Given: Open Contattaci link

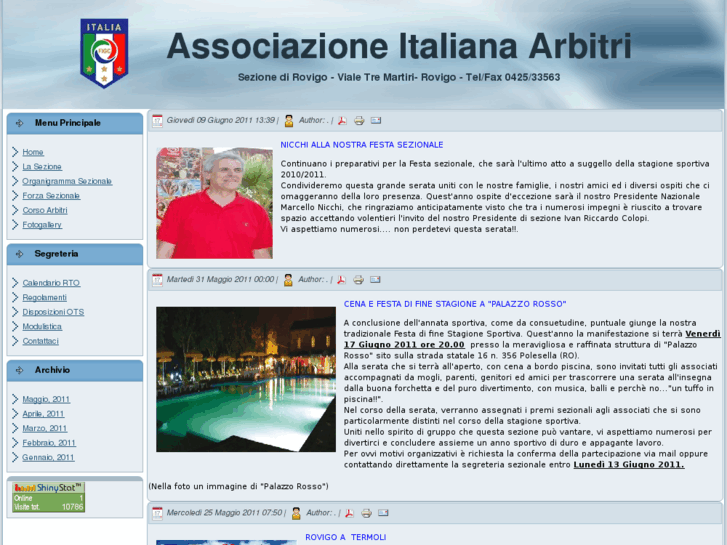Looking at the screenshot, I should pyautogui.click(x=40, y=341).
